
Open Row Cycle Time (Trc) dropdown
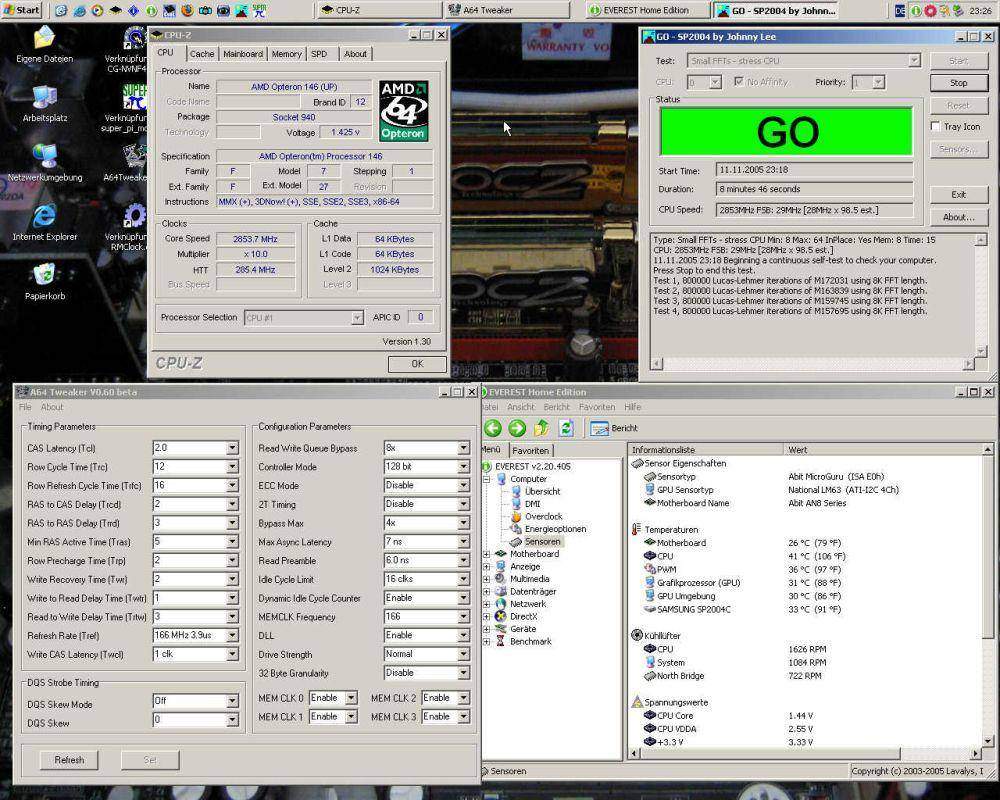click(233, 467)
